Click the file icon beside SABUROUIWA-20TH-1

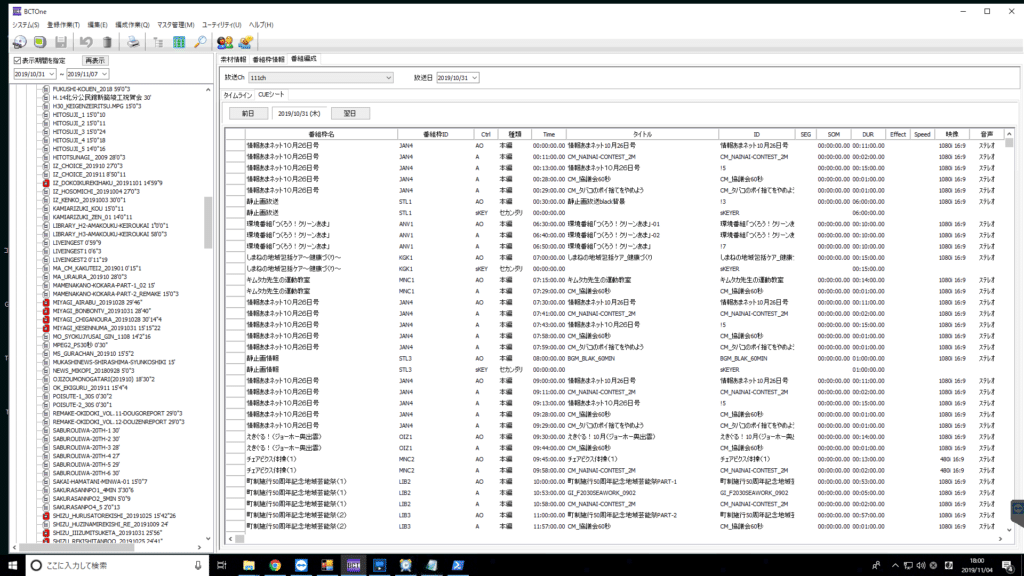pos(46,431)
